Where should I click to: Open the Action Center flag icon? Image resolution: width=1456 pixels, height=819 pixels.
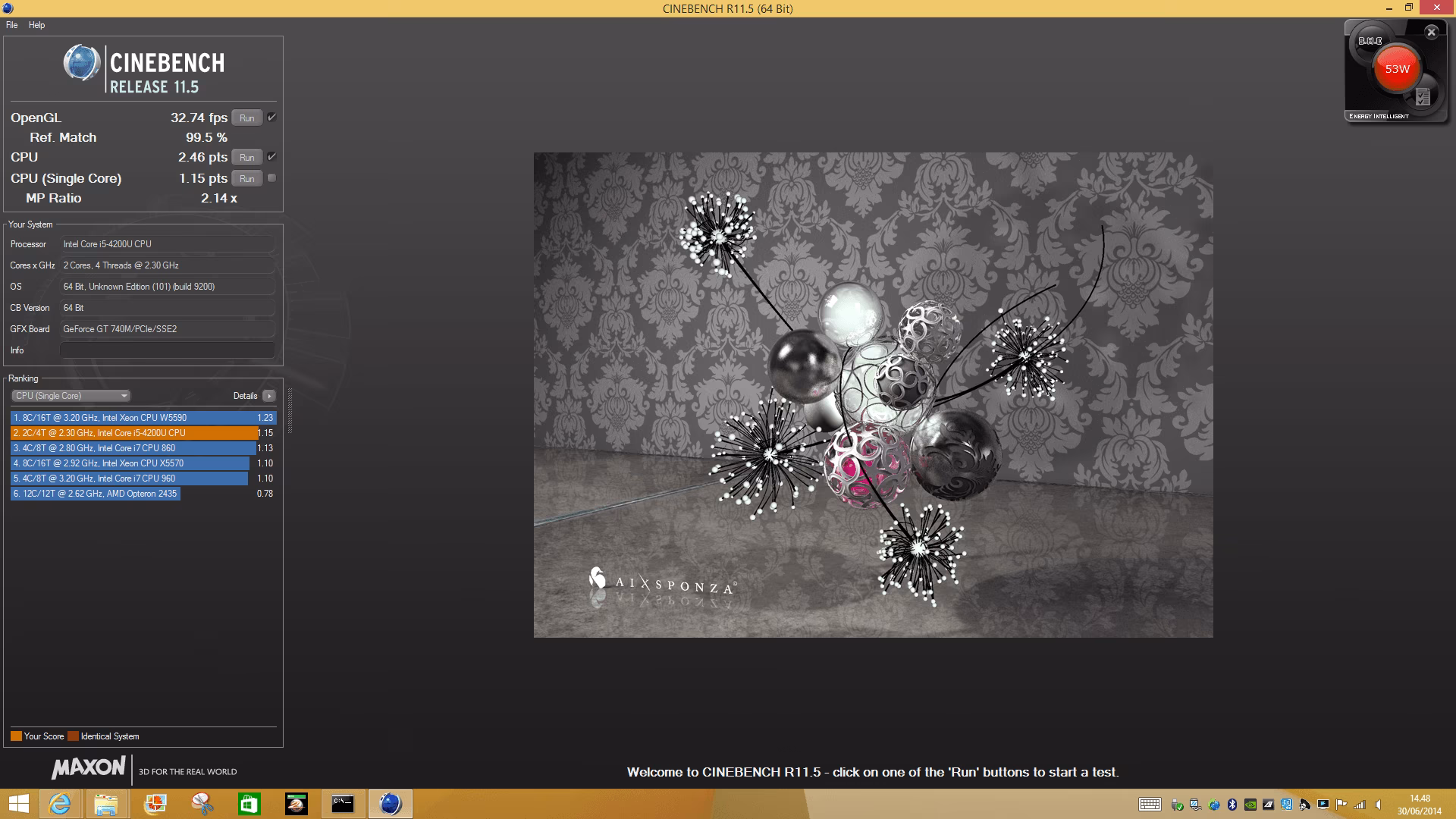point(1341,805)
